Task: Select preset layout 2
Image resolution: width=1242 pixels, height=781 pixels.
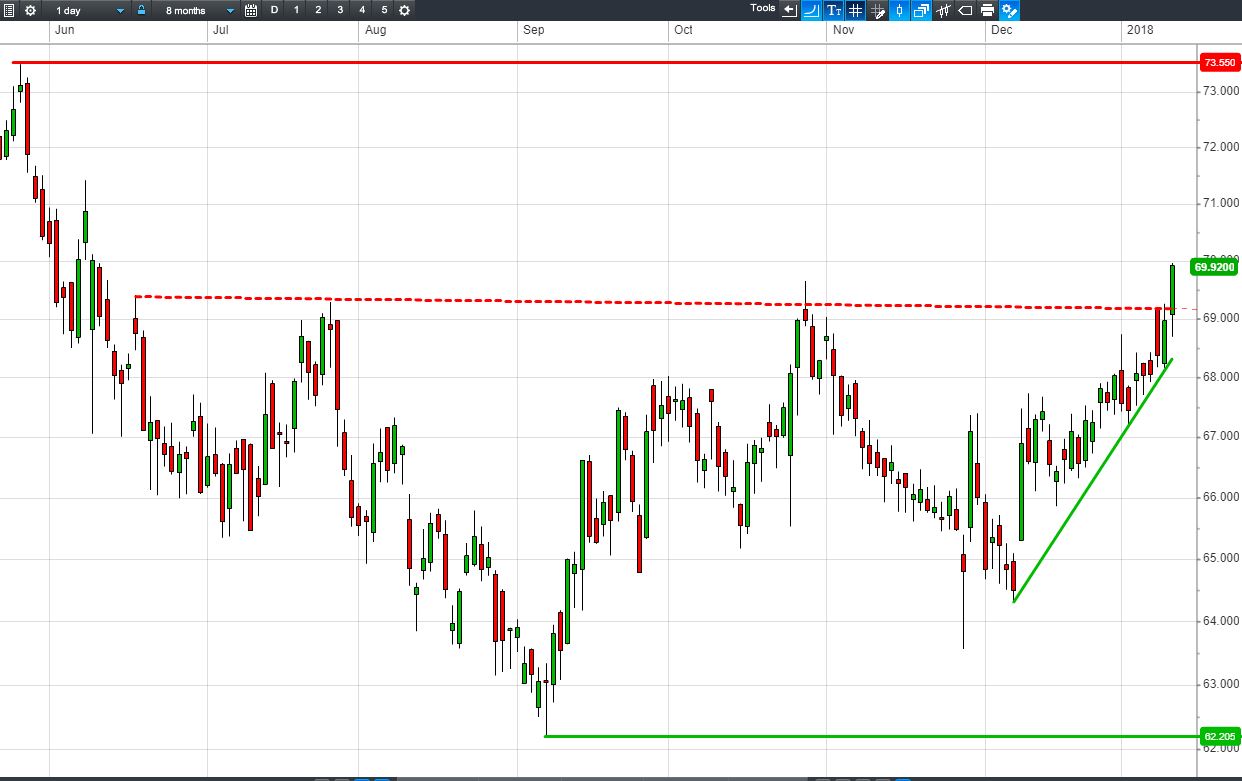Action: 318,10
